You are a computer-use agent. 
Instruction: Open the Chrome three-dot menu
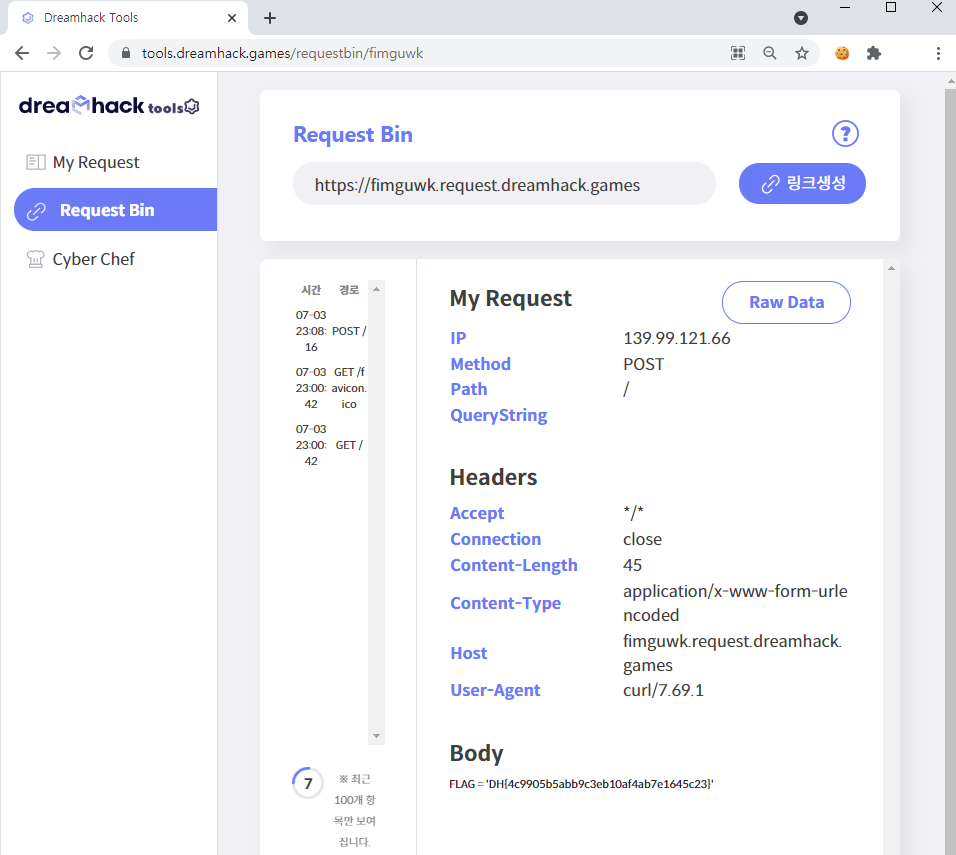(938, 53)
